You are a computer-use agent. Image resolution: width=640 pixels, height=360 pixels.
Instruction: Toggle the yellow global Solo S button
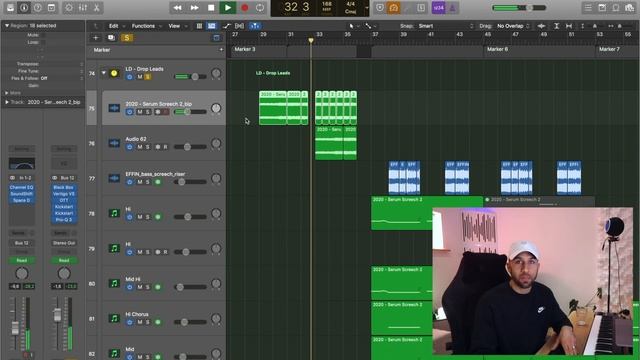tap(127, 38)
